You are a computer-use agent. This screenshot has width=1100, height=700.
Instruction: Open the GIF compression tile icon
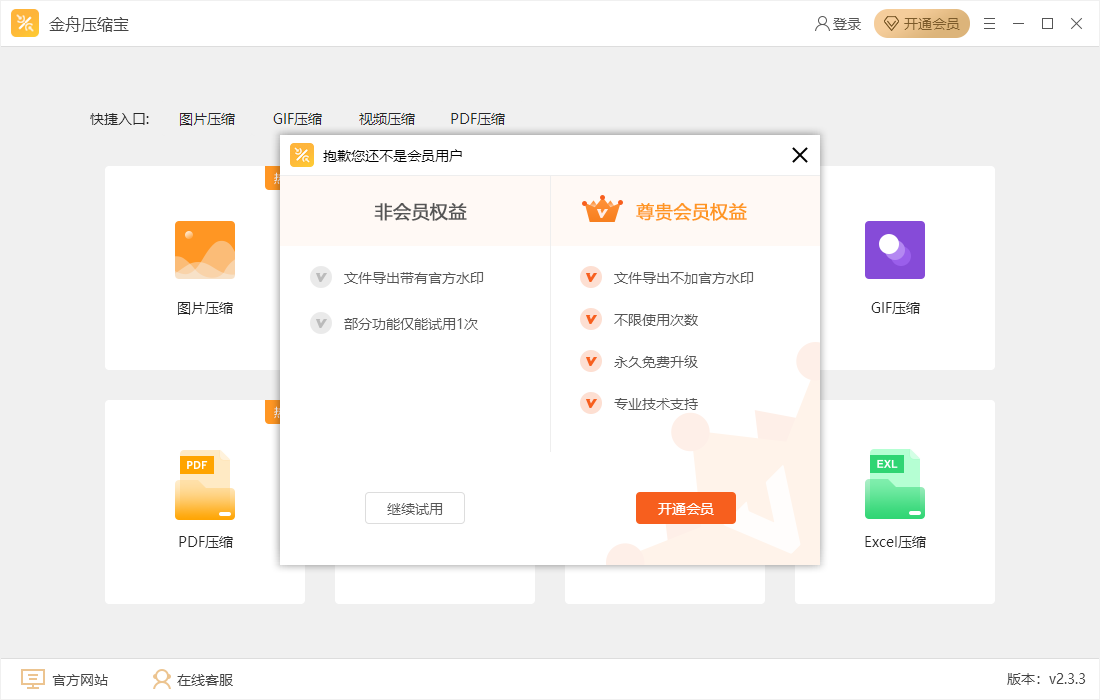tap(894, 250)
